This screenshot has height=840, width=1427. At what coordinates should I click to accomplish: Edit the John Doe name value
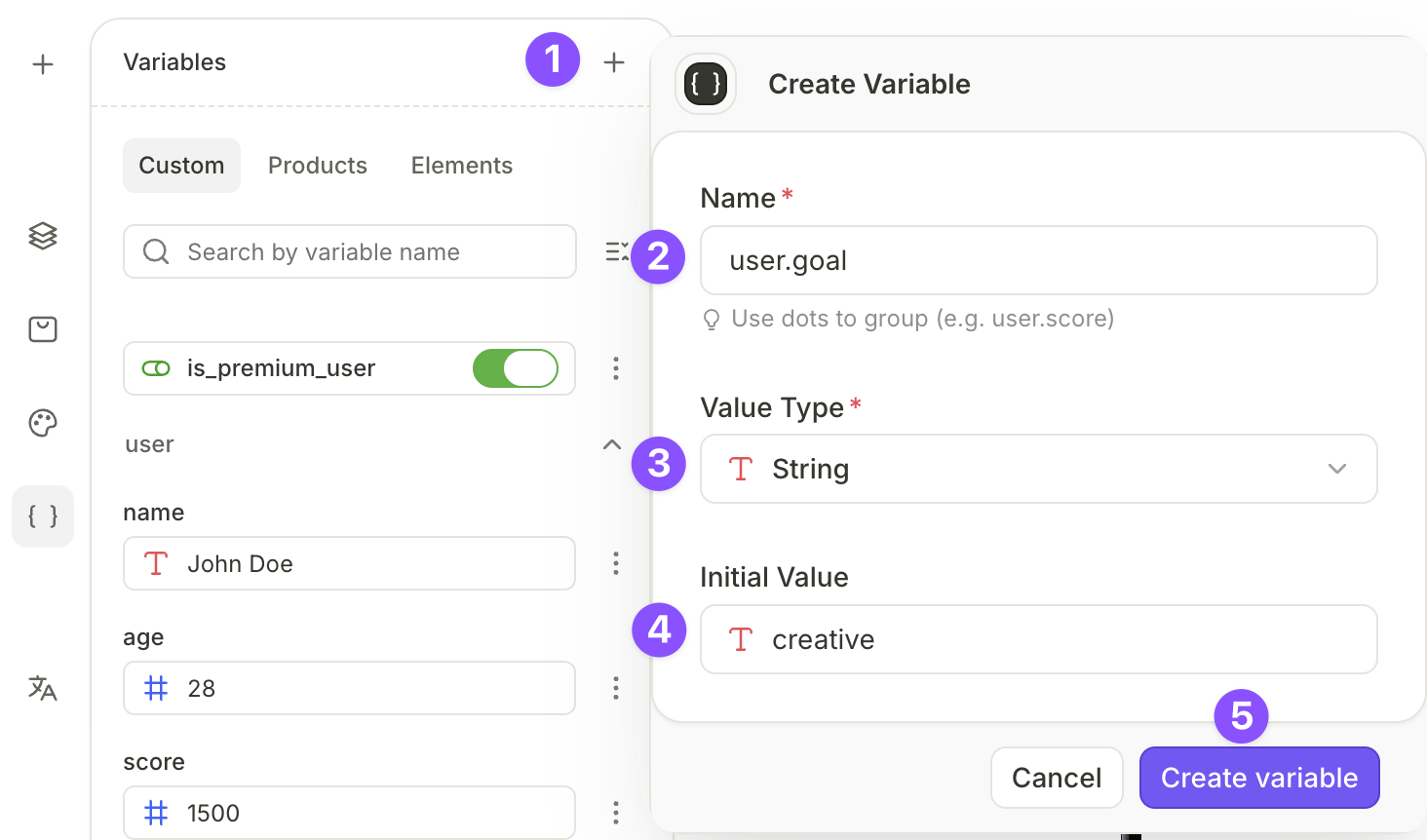(350, 563)
